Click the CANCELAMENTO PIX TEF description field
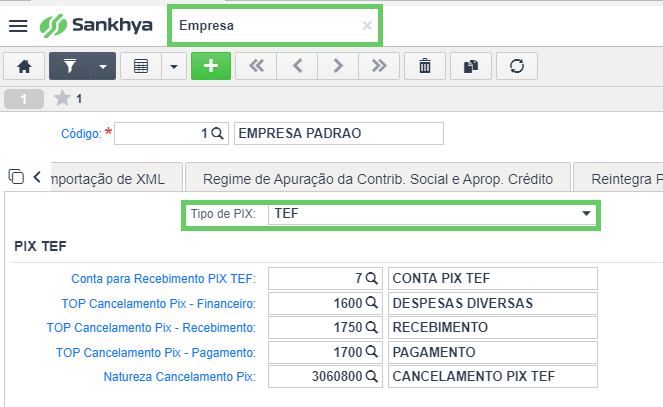The image size is (663, 407). [493, 376]
